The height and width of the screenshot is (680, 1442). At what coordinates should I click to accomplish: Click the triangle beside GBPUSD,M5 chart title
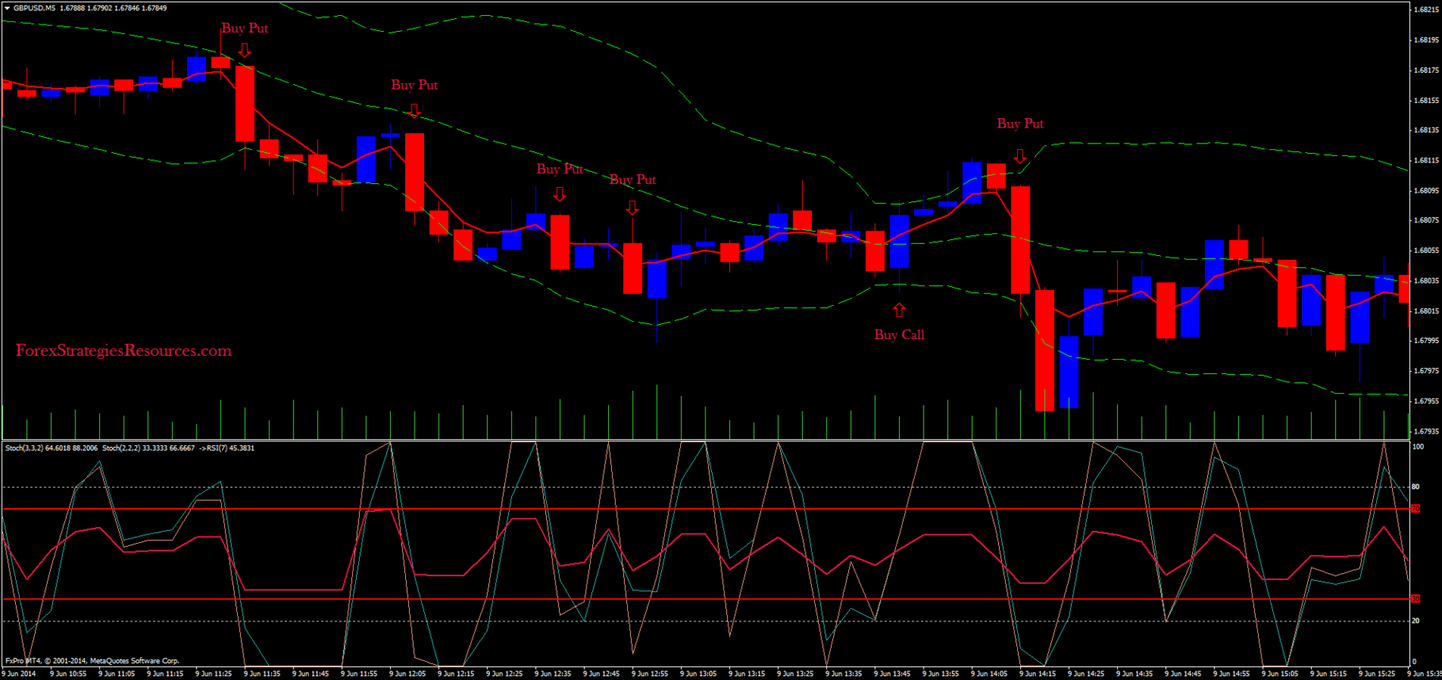tap(7, 8)
